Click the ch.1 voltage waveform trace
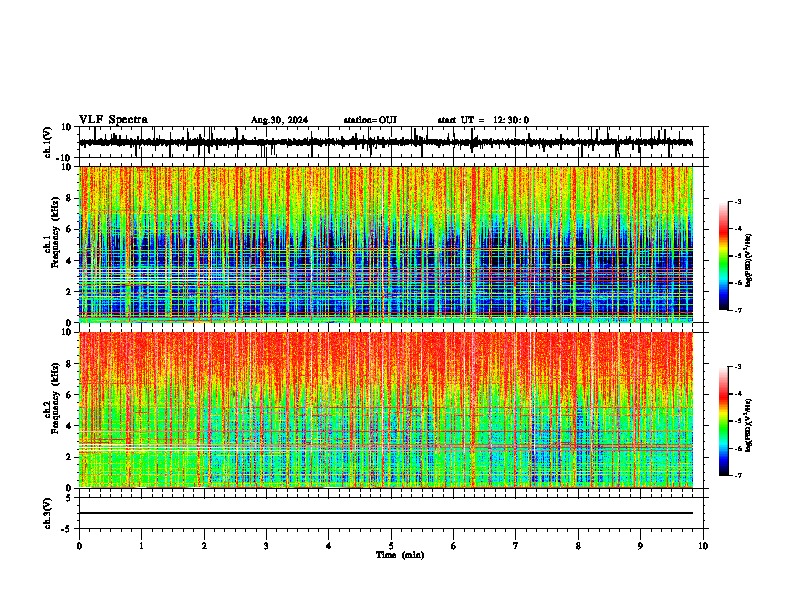792x612 pixels. [x=385, y=143]
